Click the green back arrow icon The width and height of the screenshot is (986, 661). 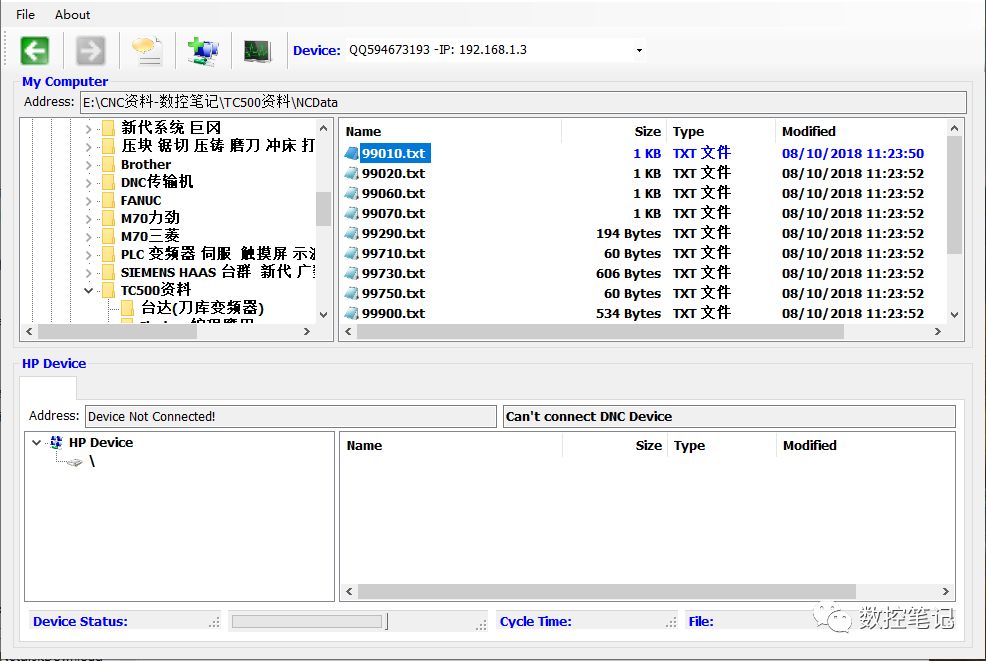point(35,50)
